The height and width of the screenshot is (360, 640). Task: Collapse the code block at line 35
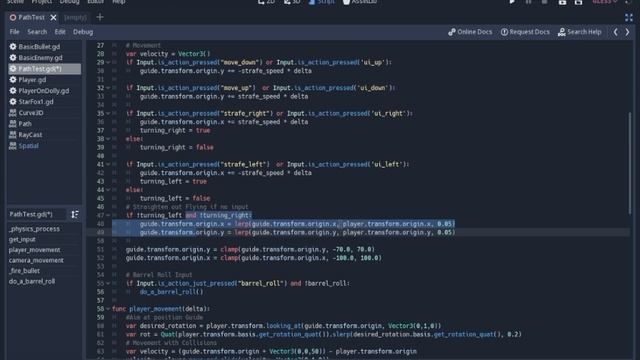click(108, 113)
